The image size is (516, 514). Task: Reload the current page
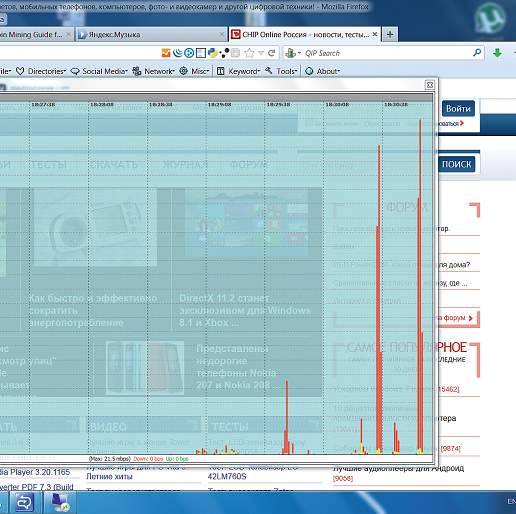click(272, 53)
